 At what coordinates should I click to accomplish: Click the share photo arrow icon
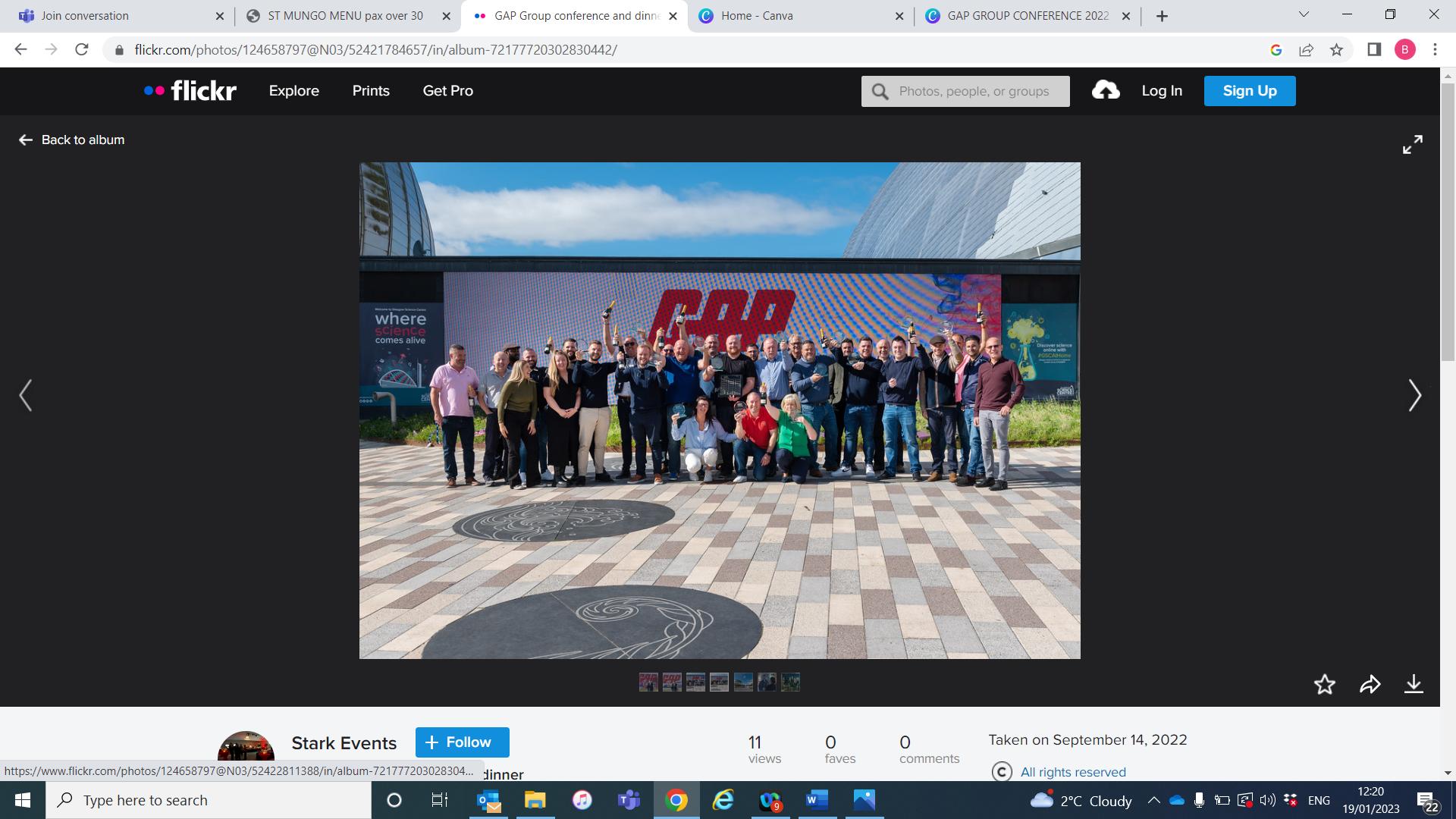pos(1370,685)
